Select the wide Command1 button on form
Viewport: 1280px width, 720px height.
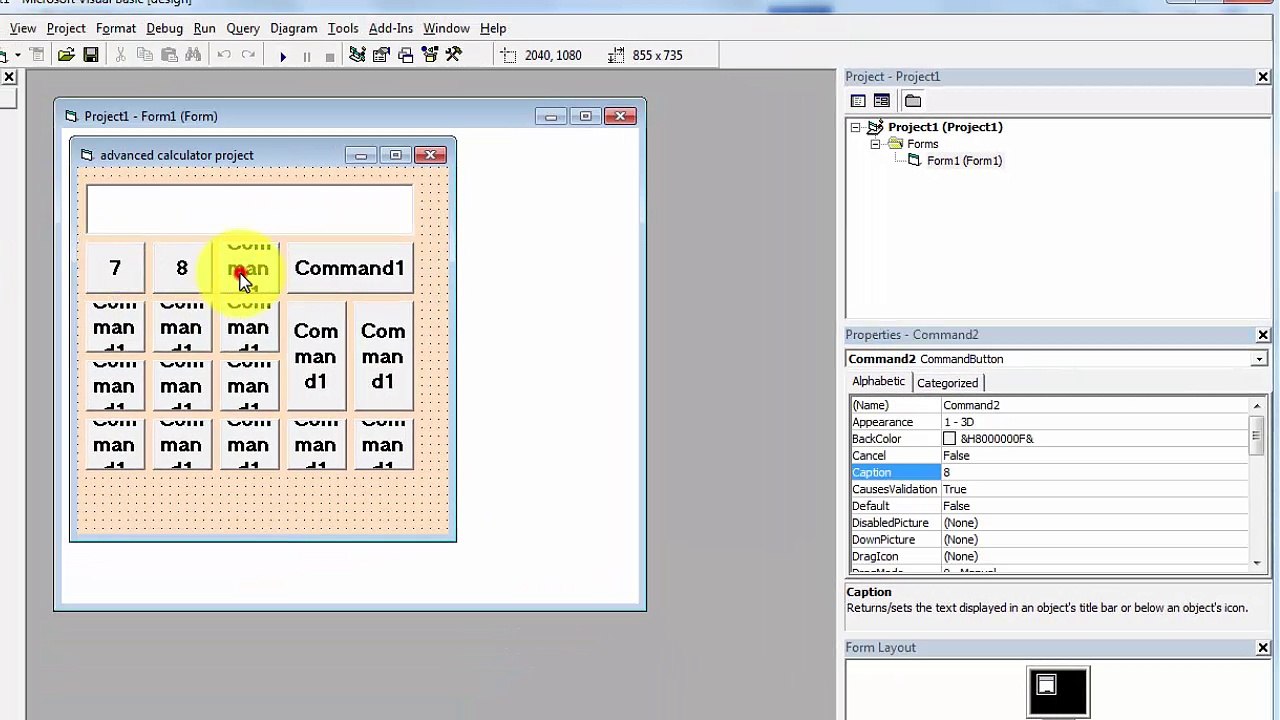click(x=349, y=268)
